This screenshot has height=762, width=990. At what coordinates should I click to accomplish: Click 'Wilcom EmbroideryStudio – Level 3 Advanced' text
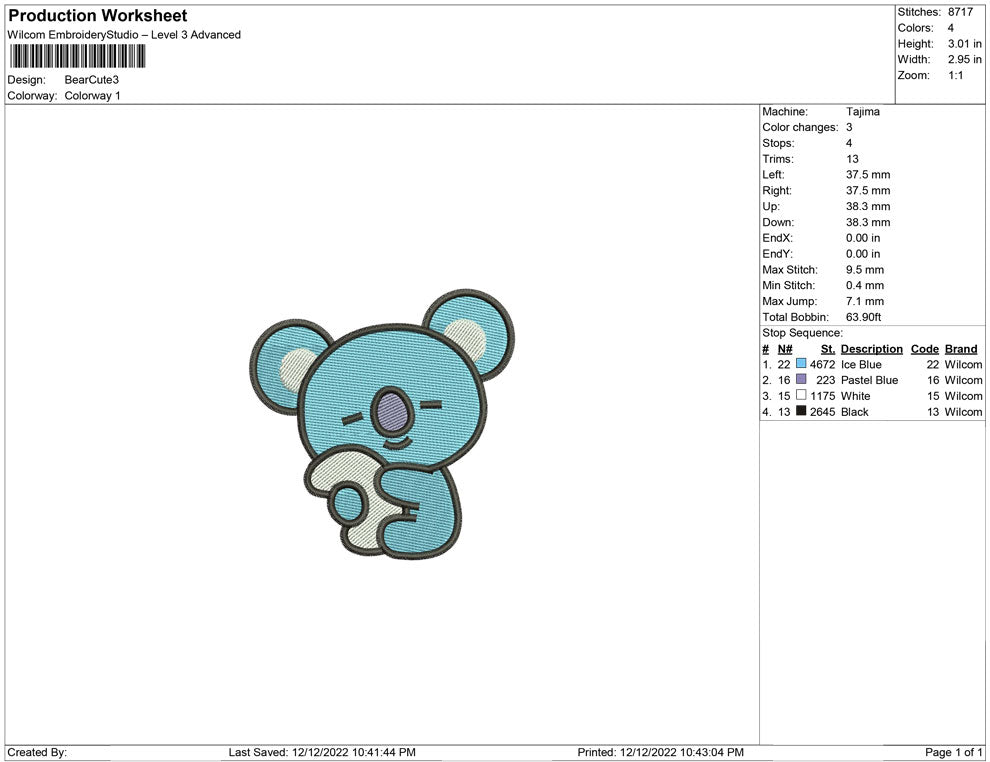click(124, 35)
